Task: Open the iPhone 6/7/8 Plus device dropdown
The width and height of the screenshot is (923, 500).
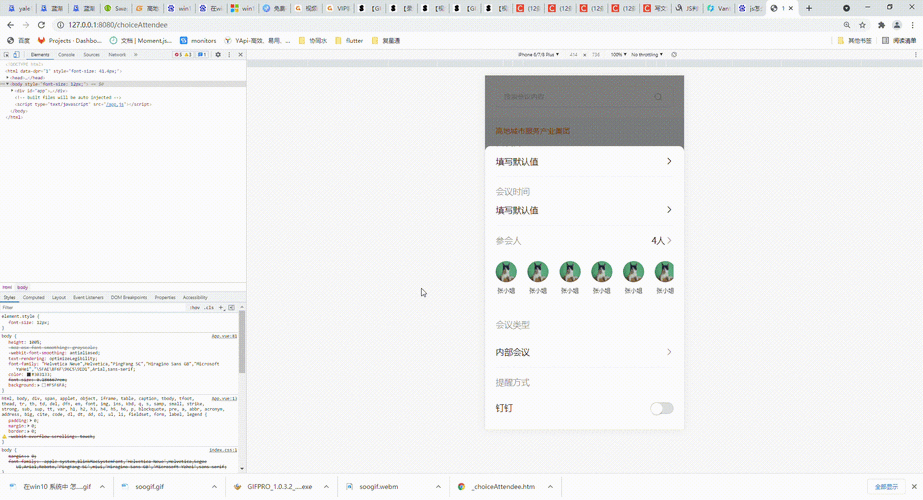Action: (x=538, y=55)
